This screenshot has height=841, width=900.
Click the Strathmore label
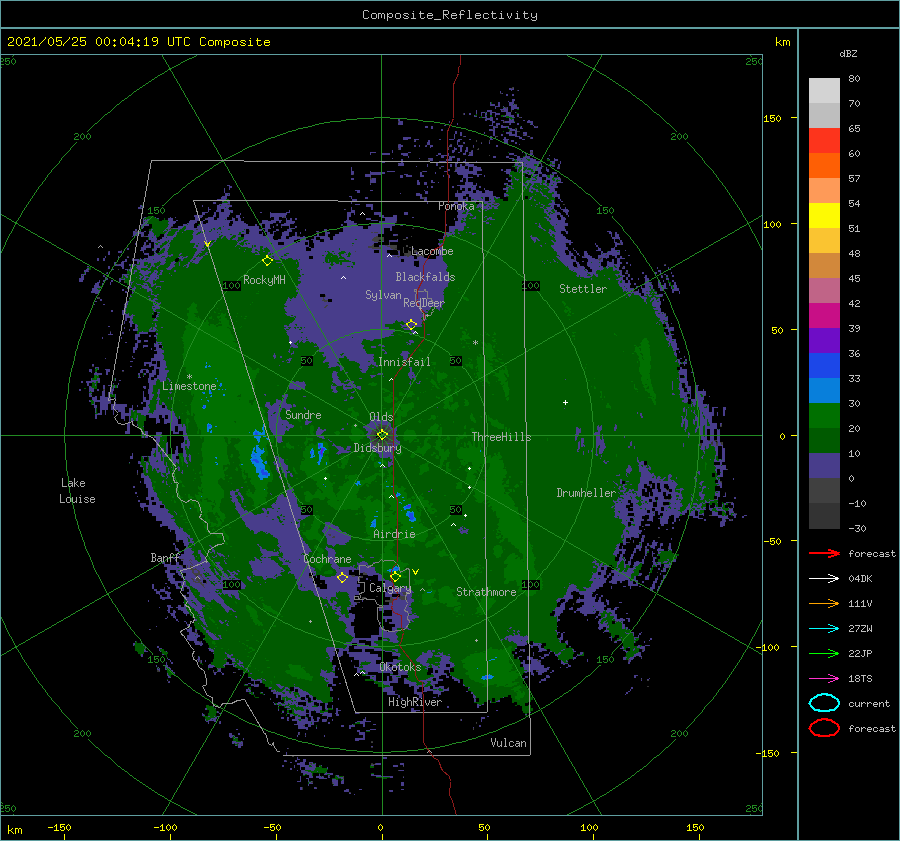pyautogui.click(x=486, y=592)
